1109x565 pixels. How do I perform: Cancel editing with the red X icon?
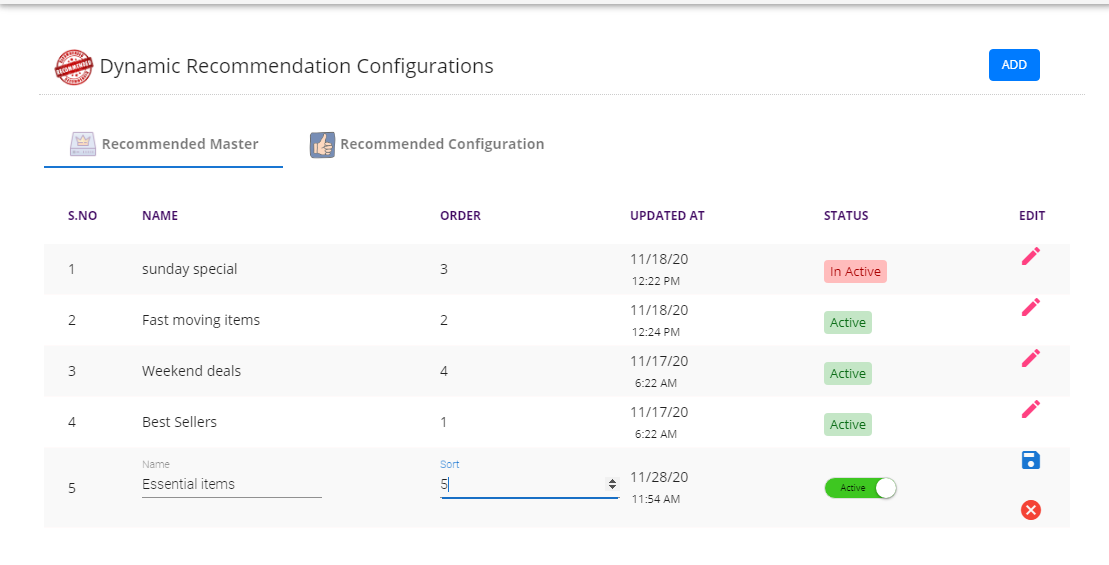click(1031, 510)
